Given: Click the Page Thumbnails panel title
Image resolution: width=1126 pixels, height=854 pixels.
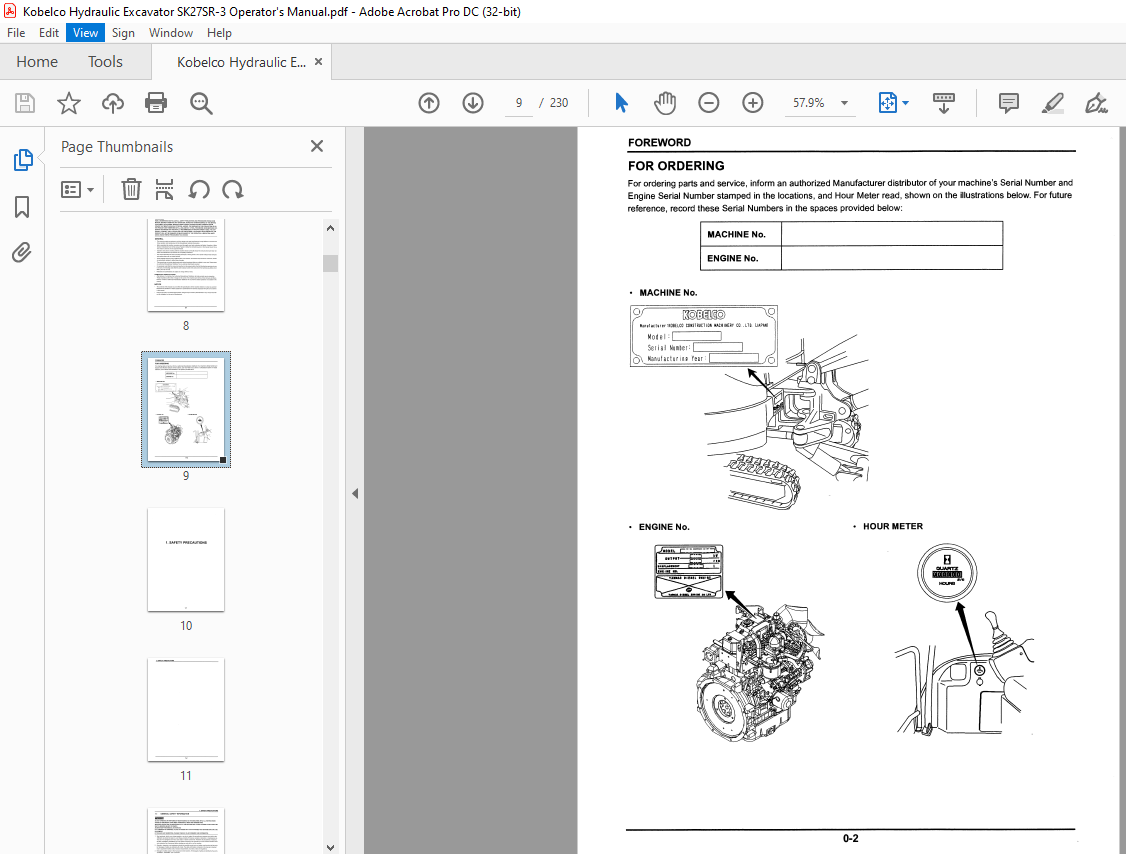Looking at the screenshot, I should (117, 147).
